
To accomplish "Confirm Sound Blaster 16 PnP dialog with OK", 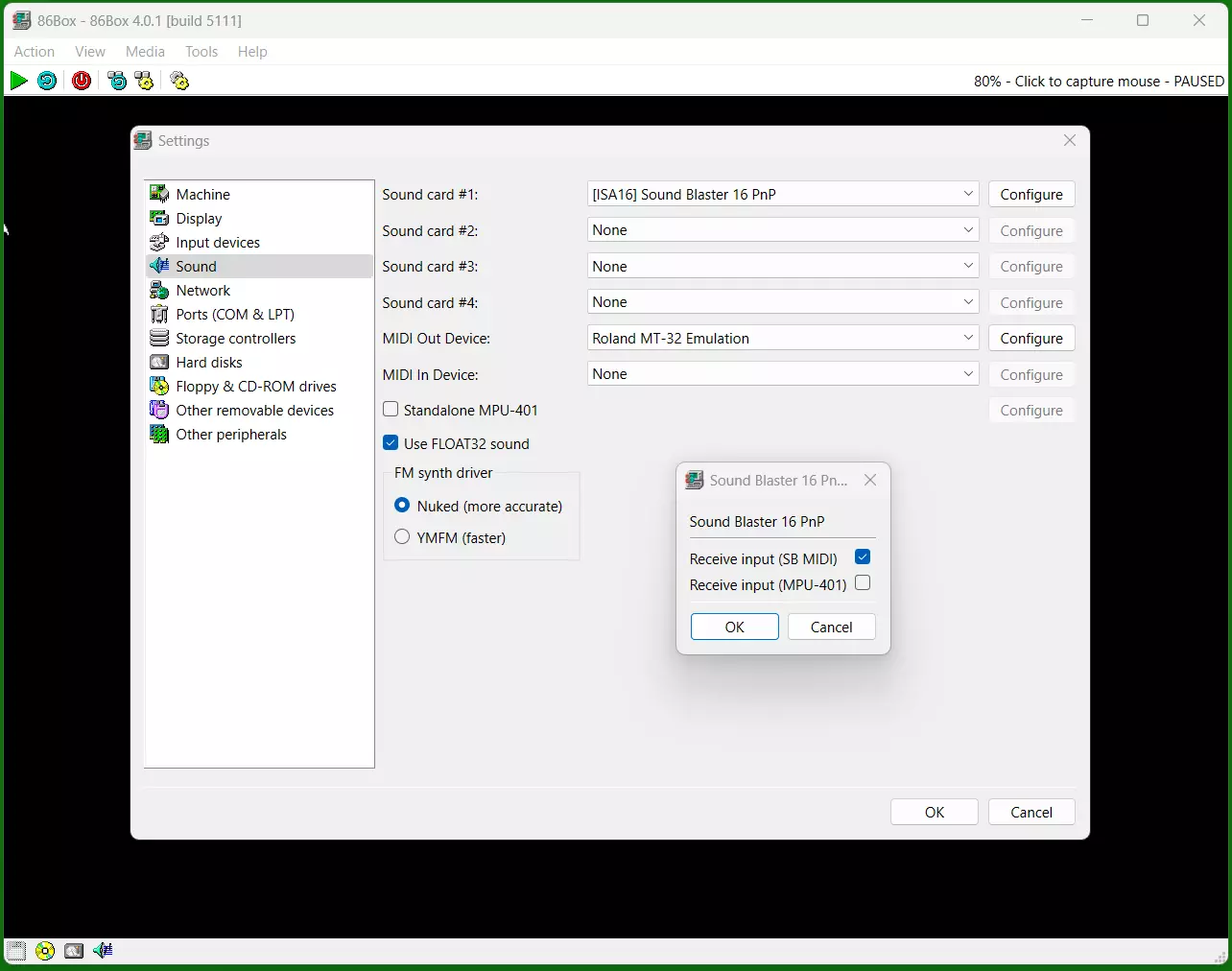I will (x=735, y=627).
